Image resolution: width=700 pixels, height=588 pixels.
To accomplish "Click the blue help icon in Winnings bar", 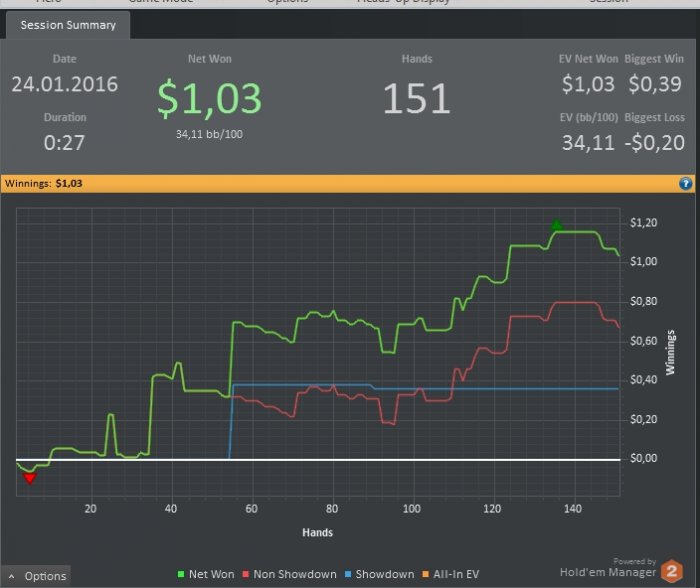I will (686, 183).
